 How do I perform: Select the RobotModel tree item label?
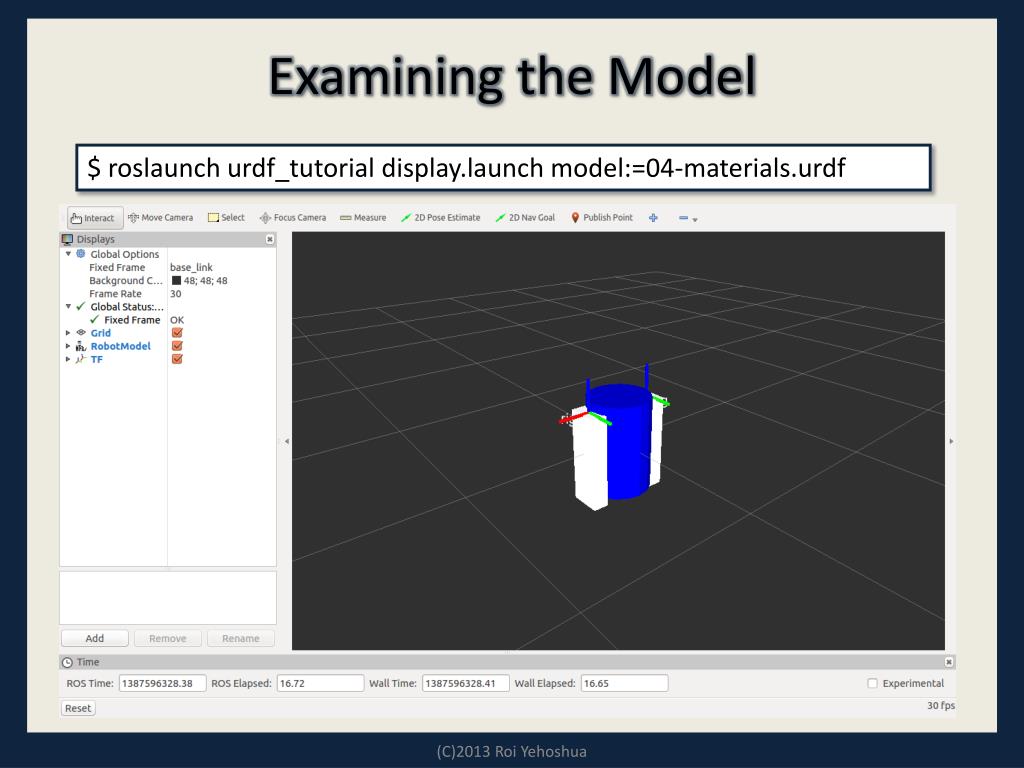click(121, 346)
